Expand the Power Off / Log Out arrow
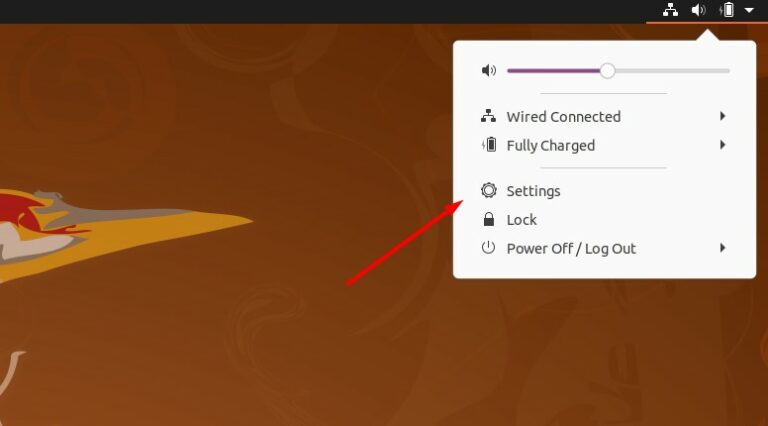The height and width of the screenshot is (426, 768). 722,248
